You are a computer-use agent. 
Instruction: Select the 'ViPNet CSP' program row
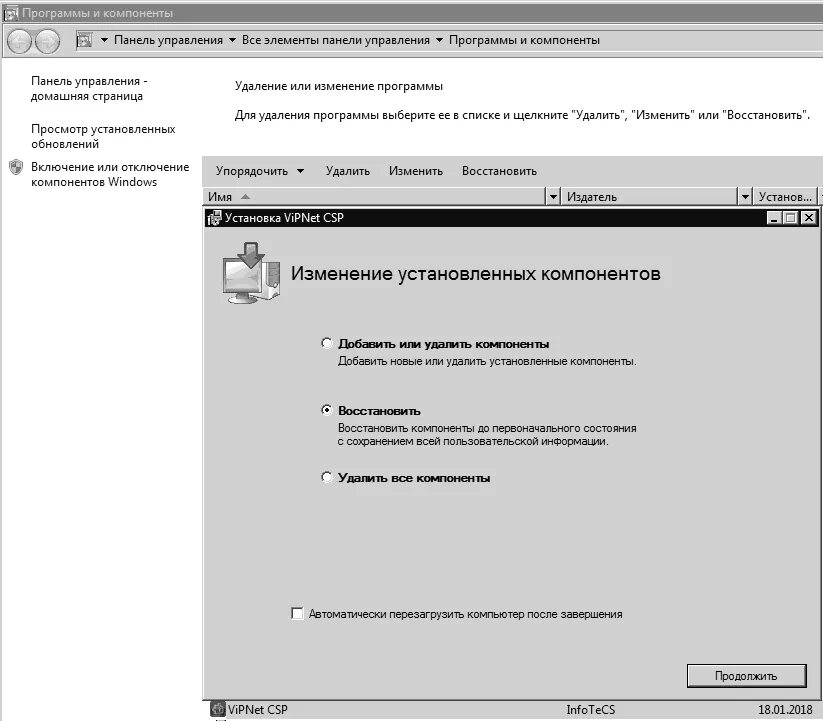click(x=512, y=709)
